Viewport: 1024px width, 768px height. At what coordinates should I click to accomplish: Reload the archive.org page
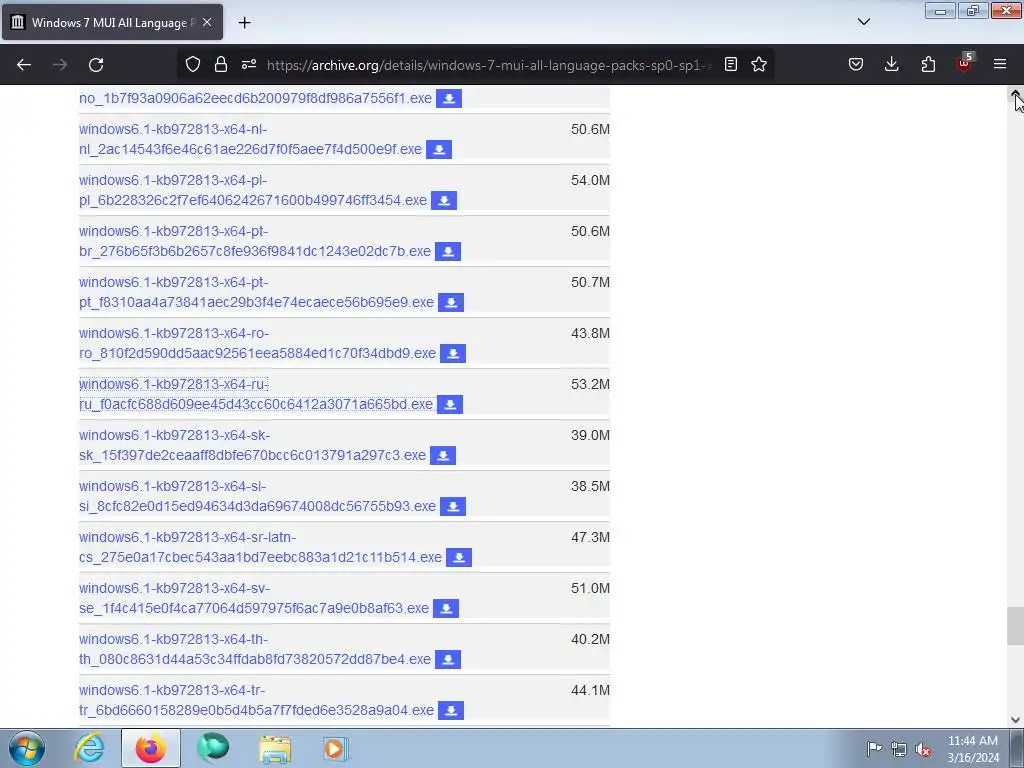pos(96,65)
